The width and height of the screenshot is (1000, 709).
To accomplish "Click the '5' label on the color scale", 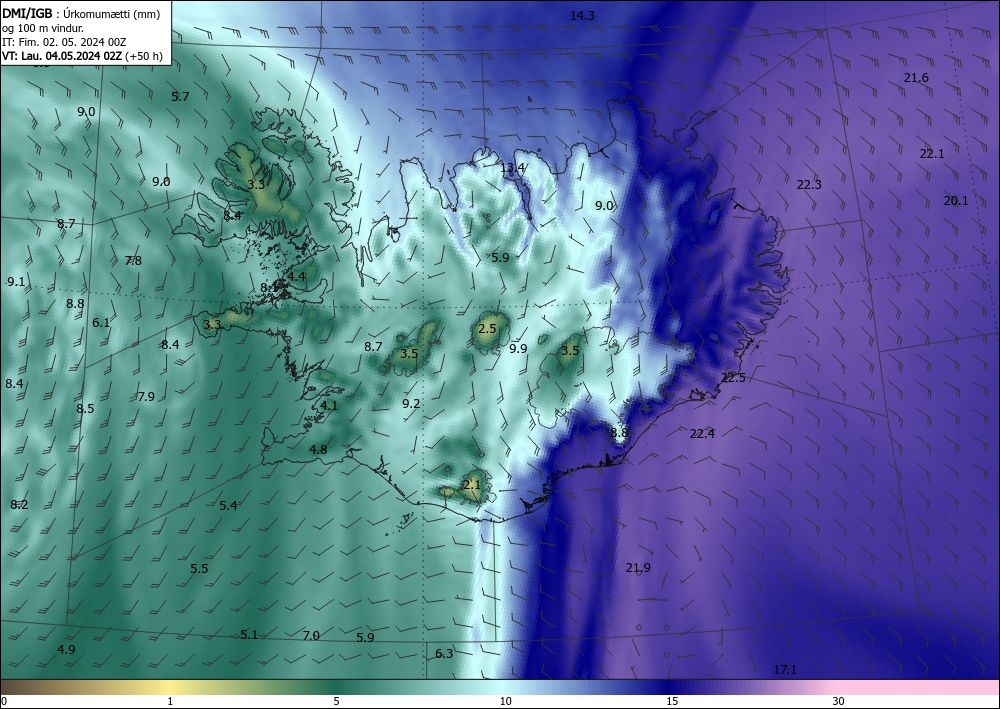I will click(336, 702).
